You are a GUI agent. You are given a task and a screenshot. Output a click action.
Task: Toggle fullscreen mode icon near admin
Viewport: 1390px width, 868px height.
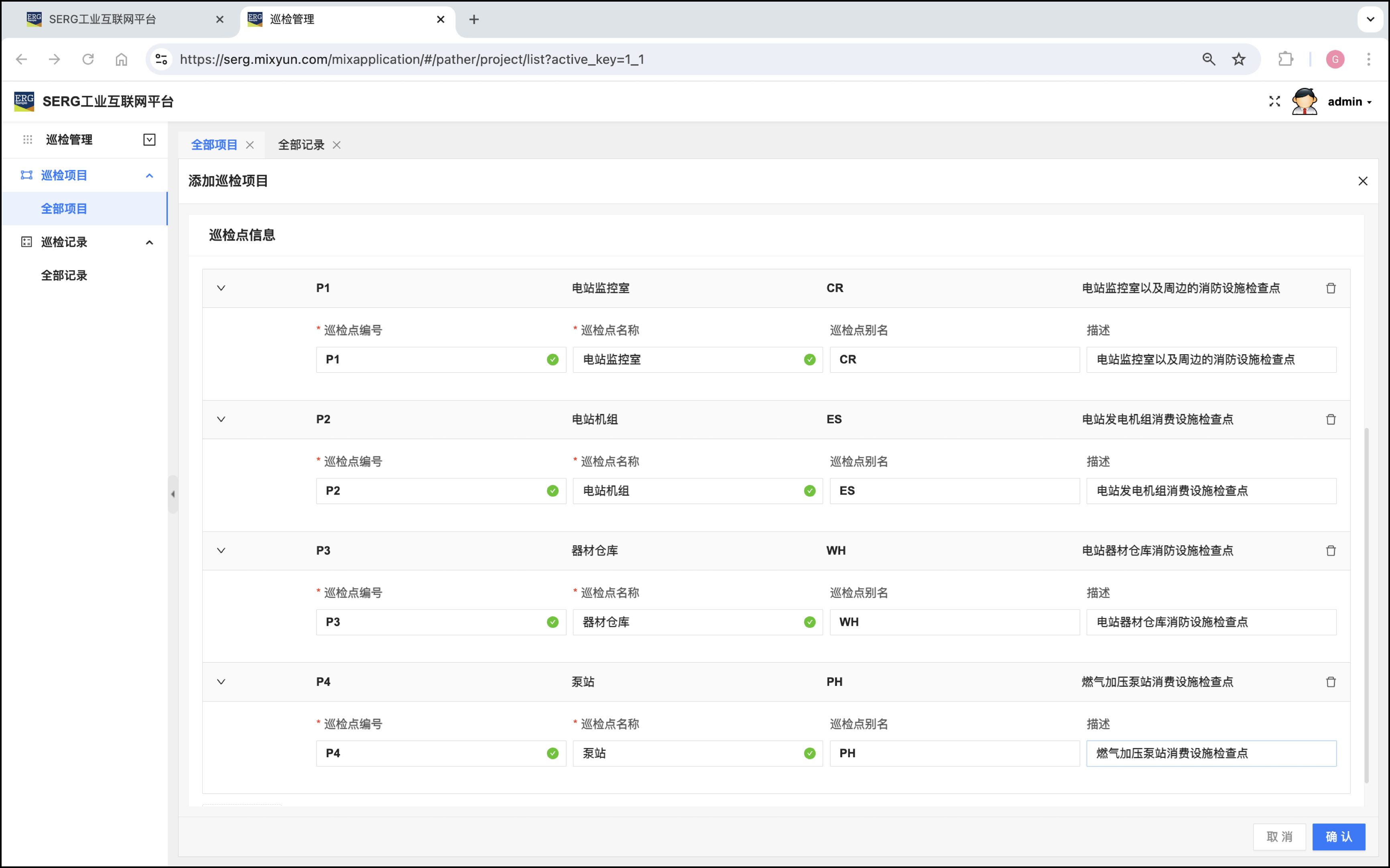coord(1274,101)
